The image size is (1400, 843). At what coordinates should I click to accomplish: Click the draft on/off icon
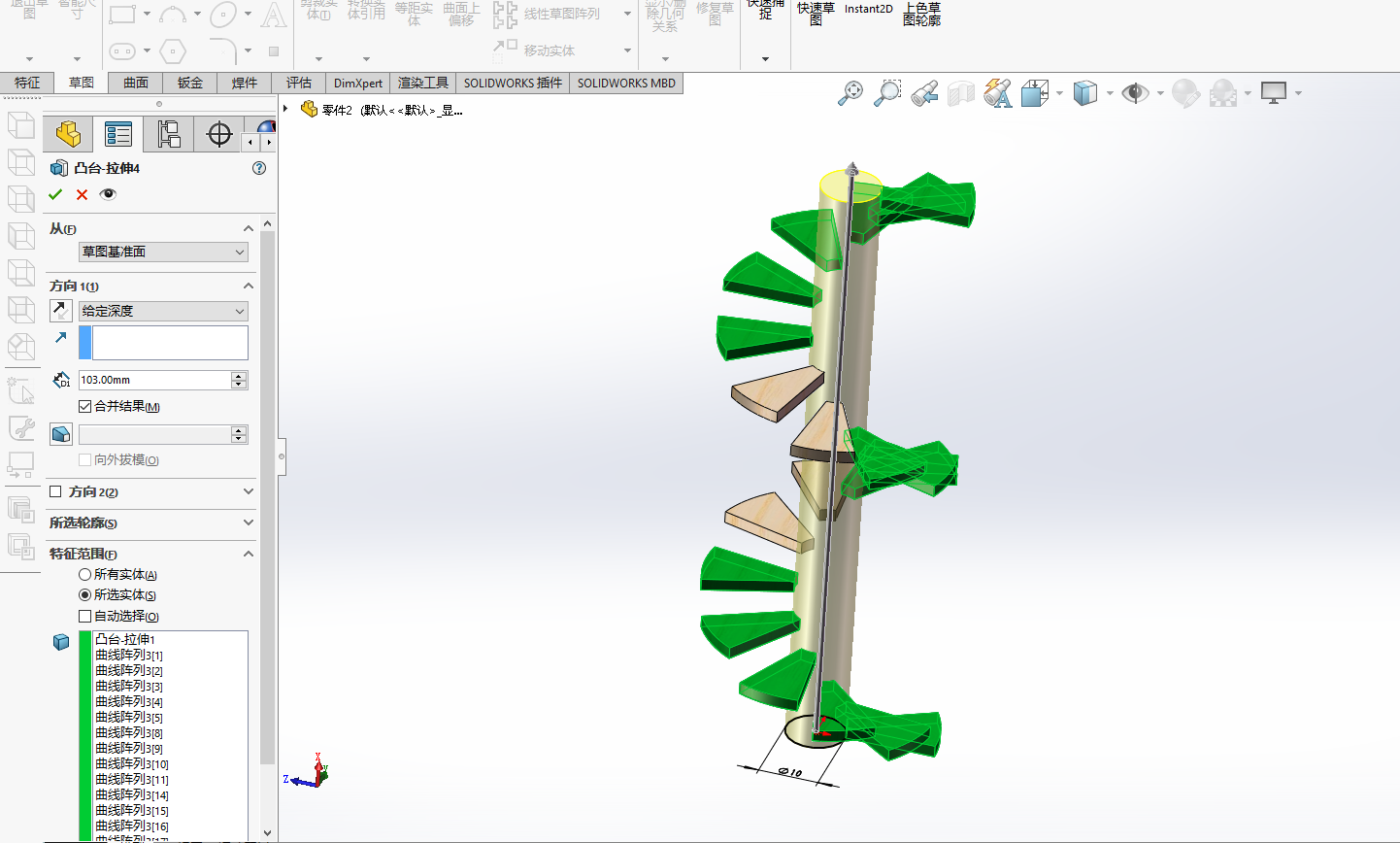(x=61, y=434)
